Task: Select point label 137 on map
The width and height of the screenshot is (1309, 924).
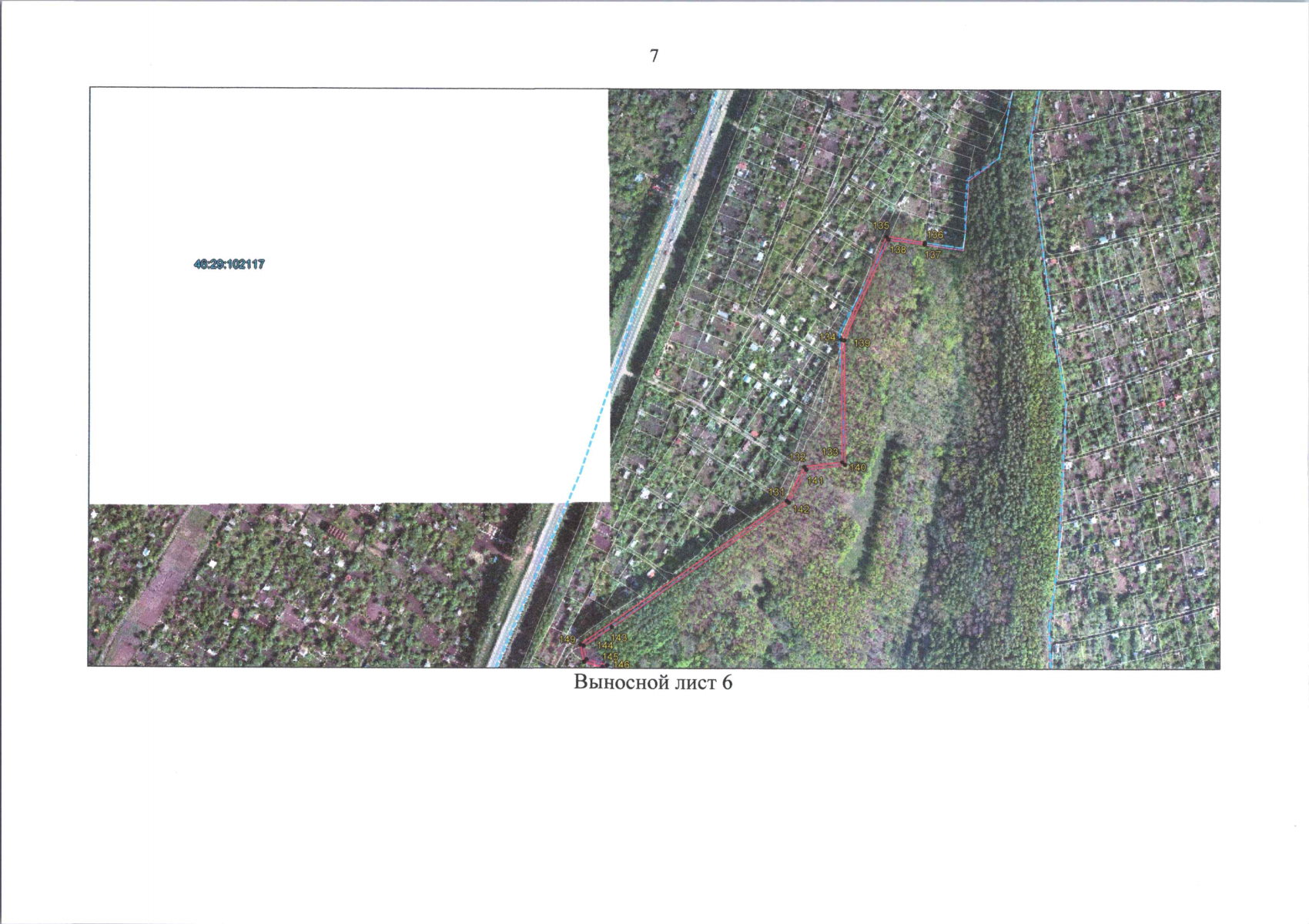Action: click(932, 254)
